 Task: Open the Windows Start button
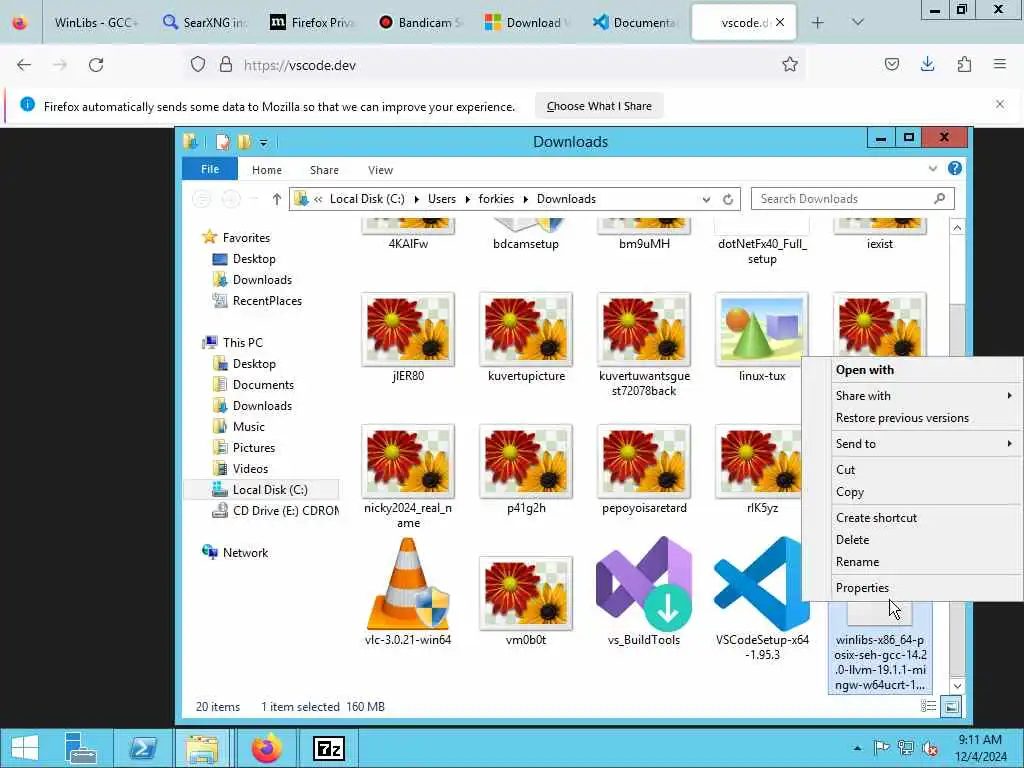pos(25,748)
